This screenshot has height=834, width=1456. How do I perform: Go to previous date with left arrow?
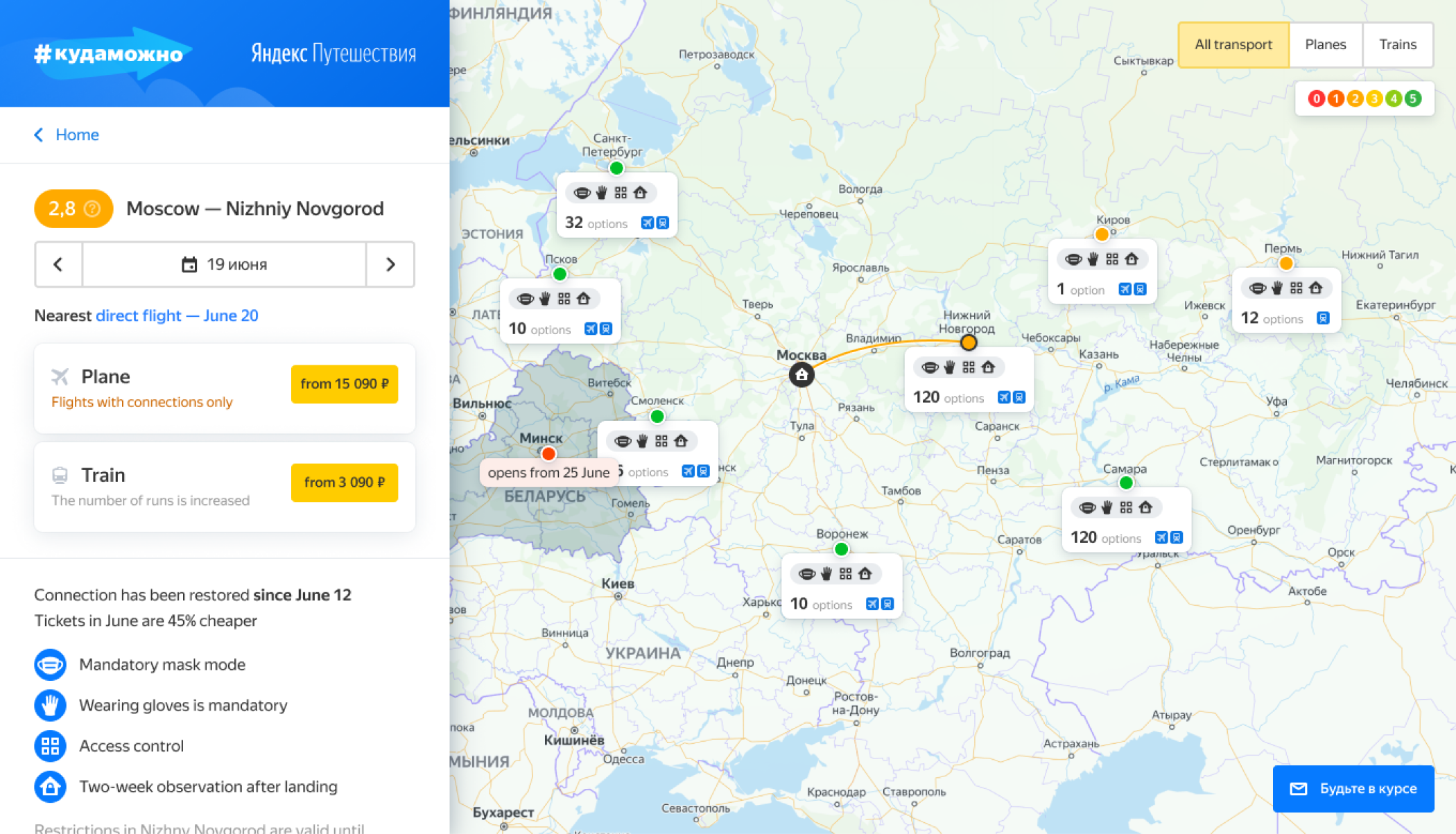coord(58,264)
